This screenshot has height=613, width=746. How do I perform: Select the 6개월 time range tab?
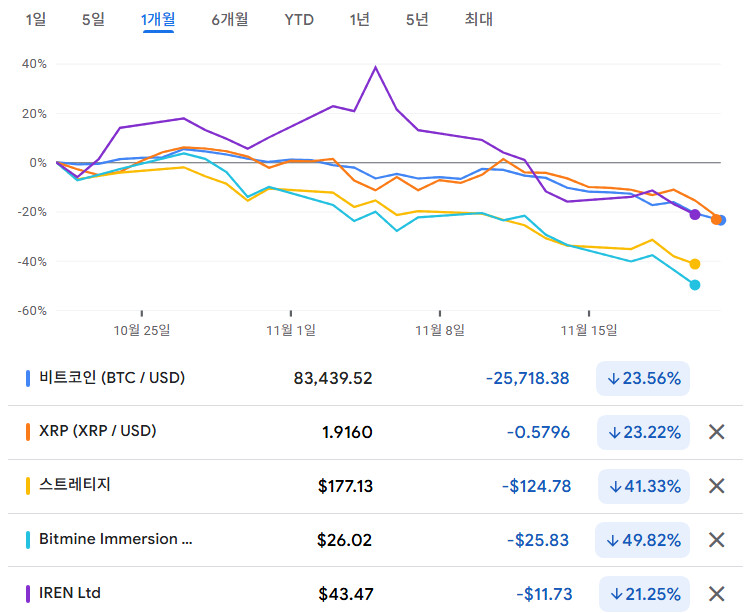[230, 19]
